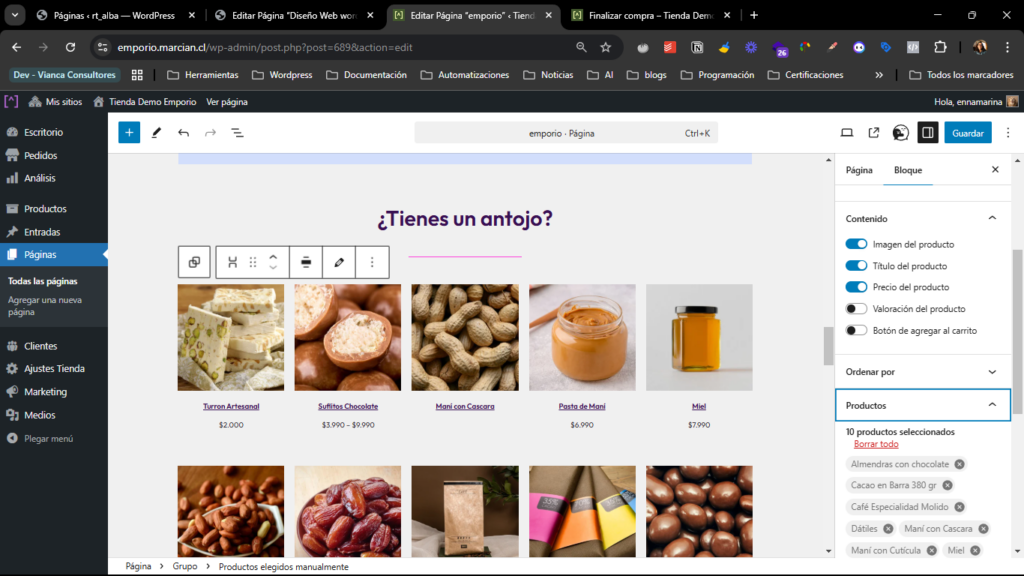Enable Valoración del producto toggle

click(x=856, y=309)
